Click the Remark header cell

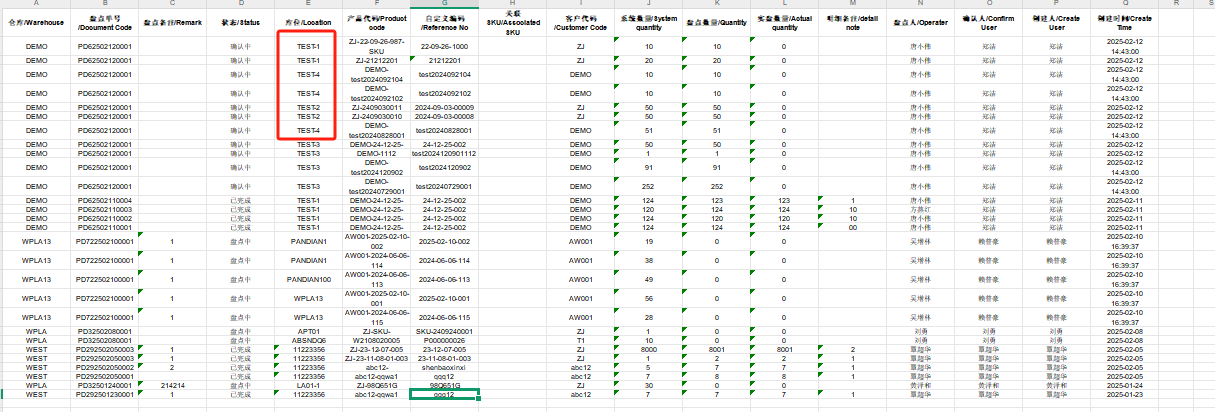(171, 25)
